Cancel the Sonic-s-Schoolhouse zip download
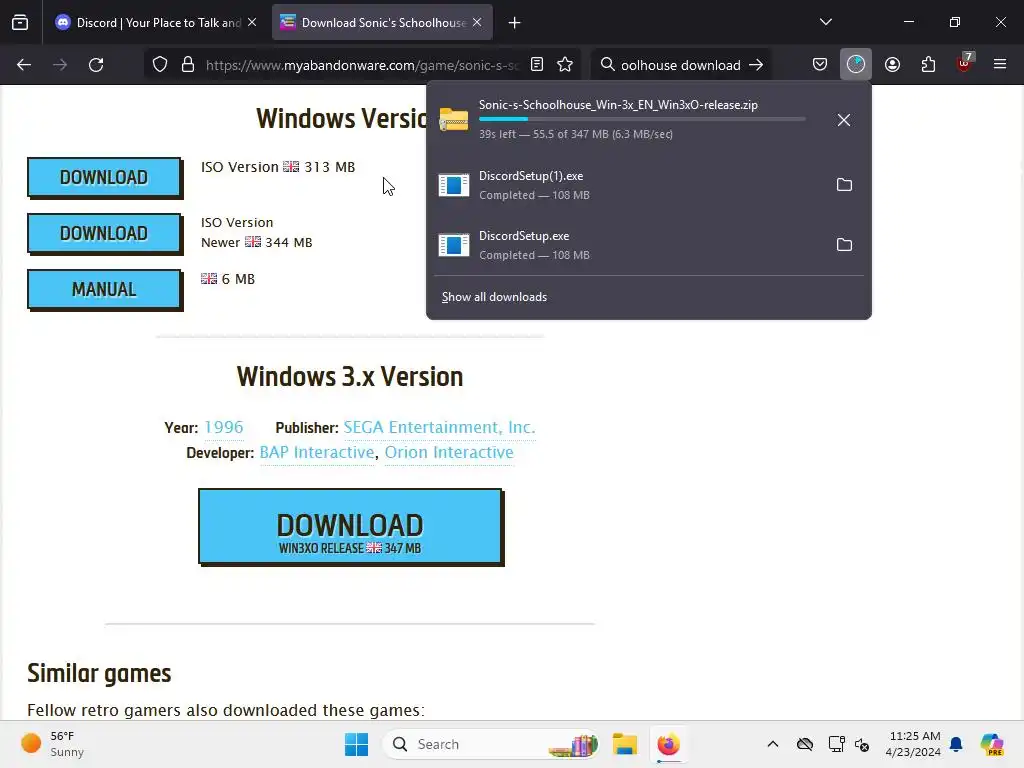Viewport: 1024px width, 768px height. (844, 120)
